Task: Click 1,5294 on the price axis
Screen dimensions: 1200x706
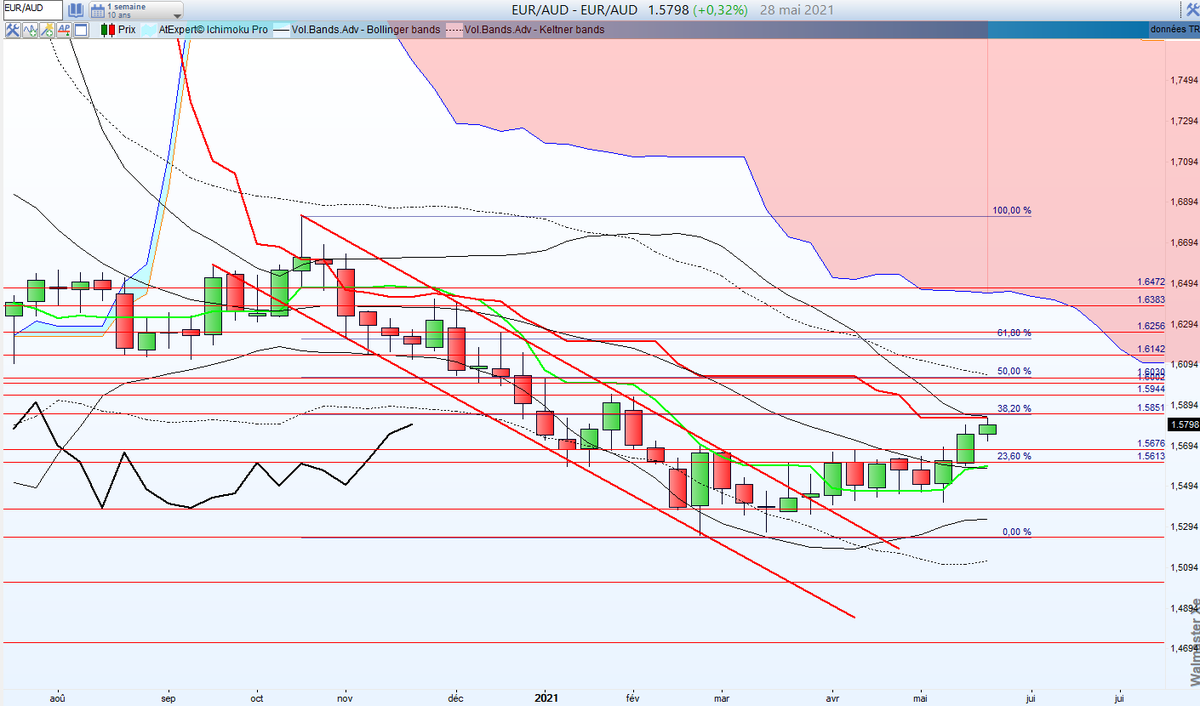Action: pyautogui.click(x=1184, y=526)
